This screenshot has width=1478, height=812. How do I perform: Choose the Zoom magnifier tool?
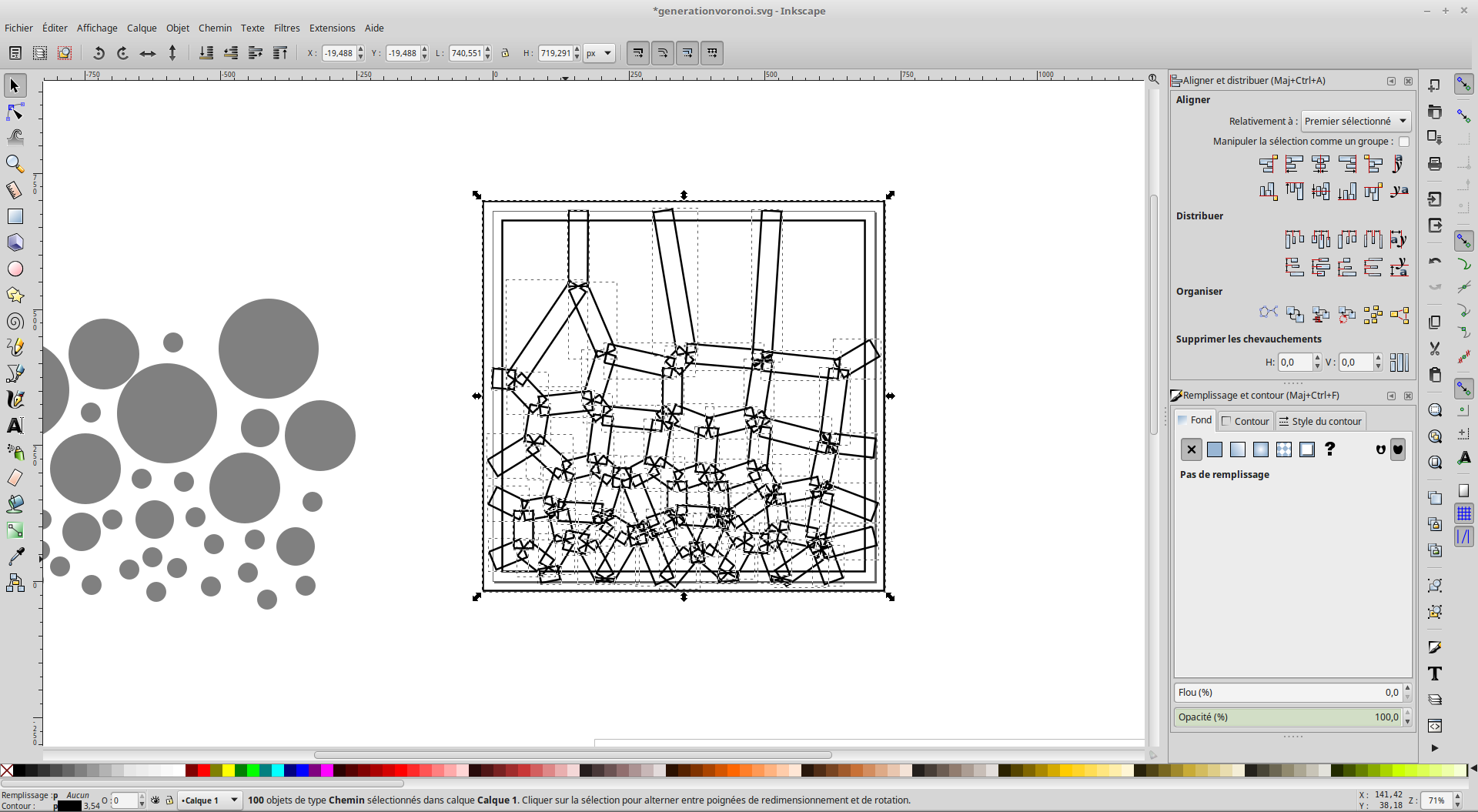[x=15, y=164]
